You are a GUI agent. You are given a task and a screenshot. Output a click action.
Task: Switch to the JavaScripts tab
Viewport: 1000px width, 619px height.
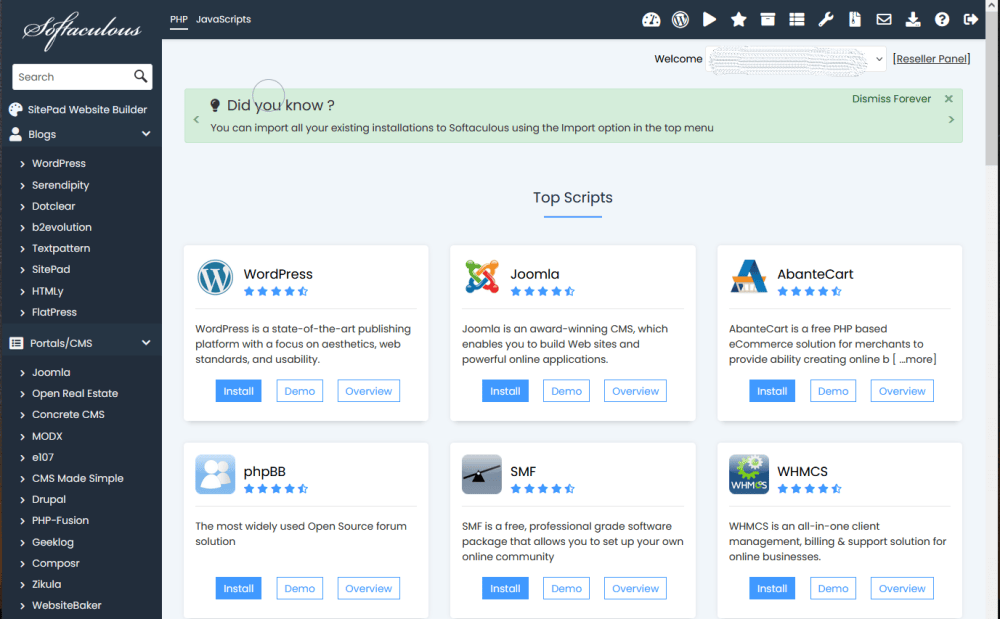pyautogui.click(x=223, y=19)
